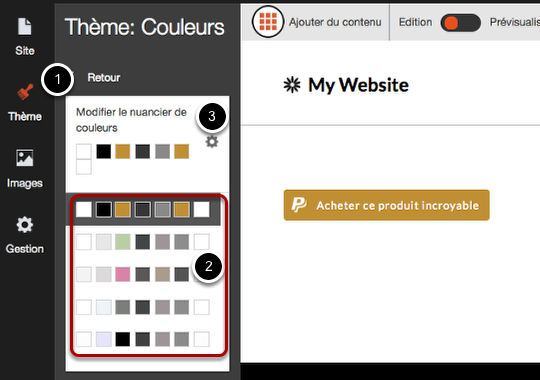Open the Site page icon
540x380 pixels.
25,27
